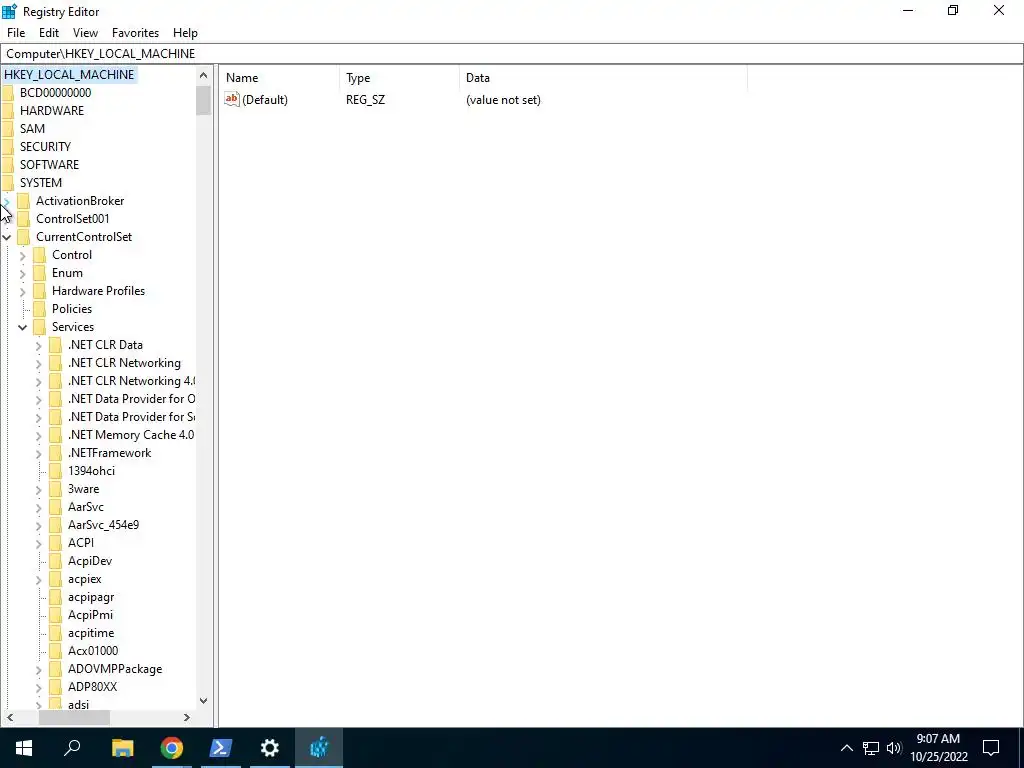1024x768 pixels.
Task: Expand the acpiex key
Action: coord(39,579)
